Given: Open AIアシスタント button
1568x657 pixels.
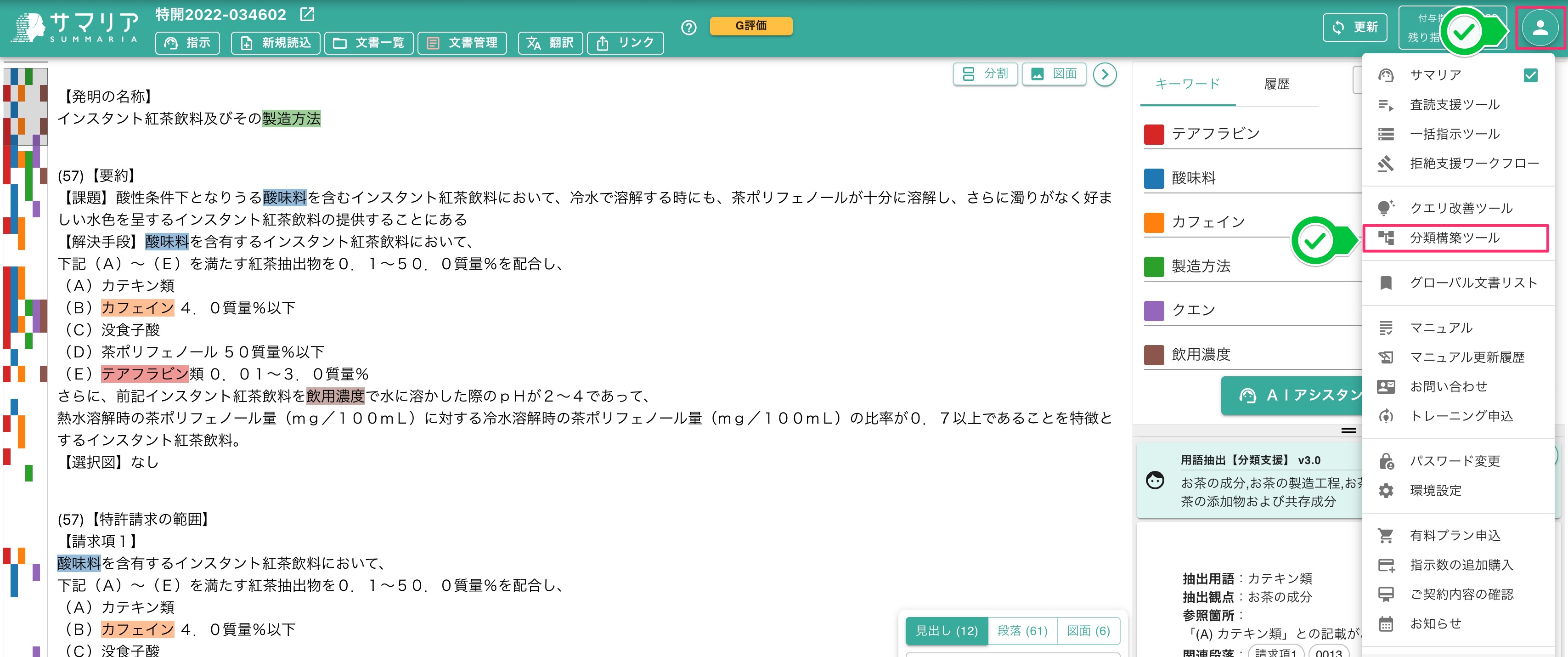Looking at the screenshot, I should tap(1292, 396).
